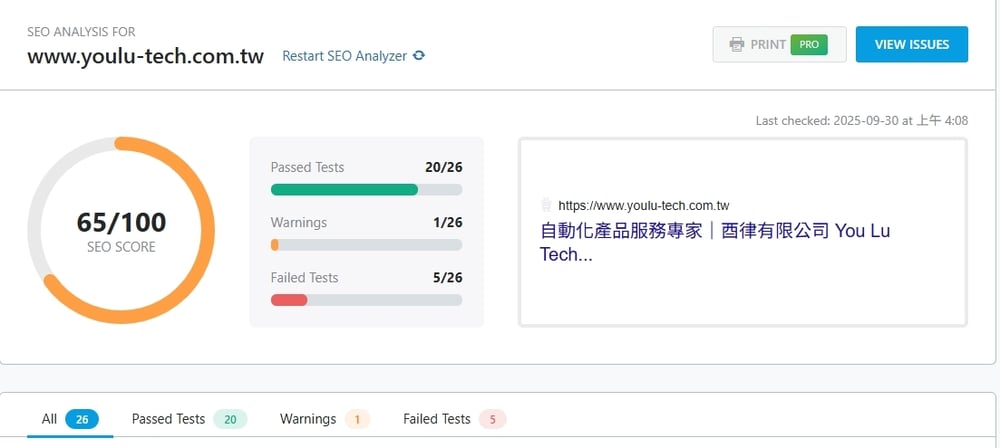Click the printer icon in Print button
Screen dimensions: 1000x448
pos(737,44)
